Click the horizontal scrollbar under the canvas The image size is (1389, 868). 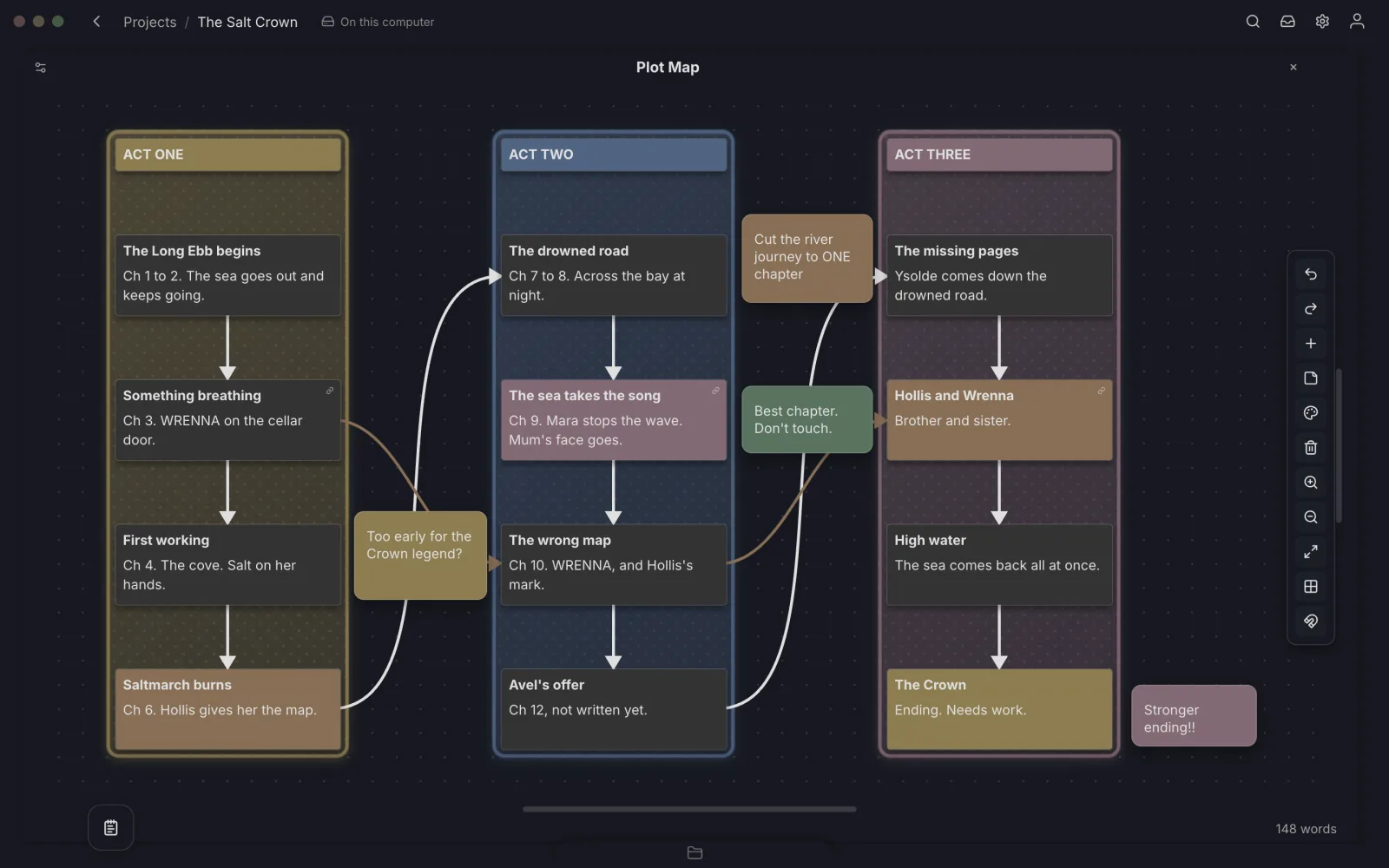(x=689, y=809)
